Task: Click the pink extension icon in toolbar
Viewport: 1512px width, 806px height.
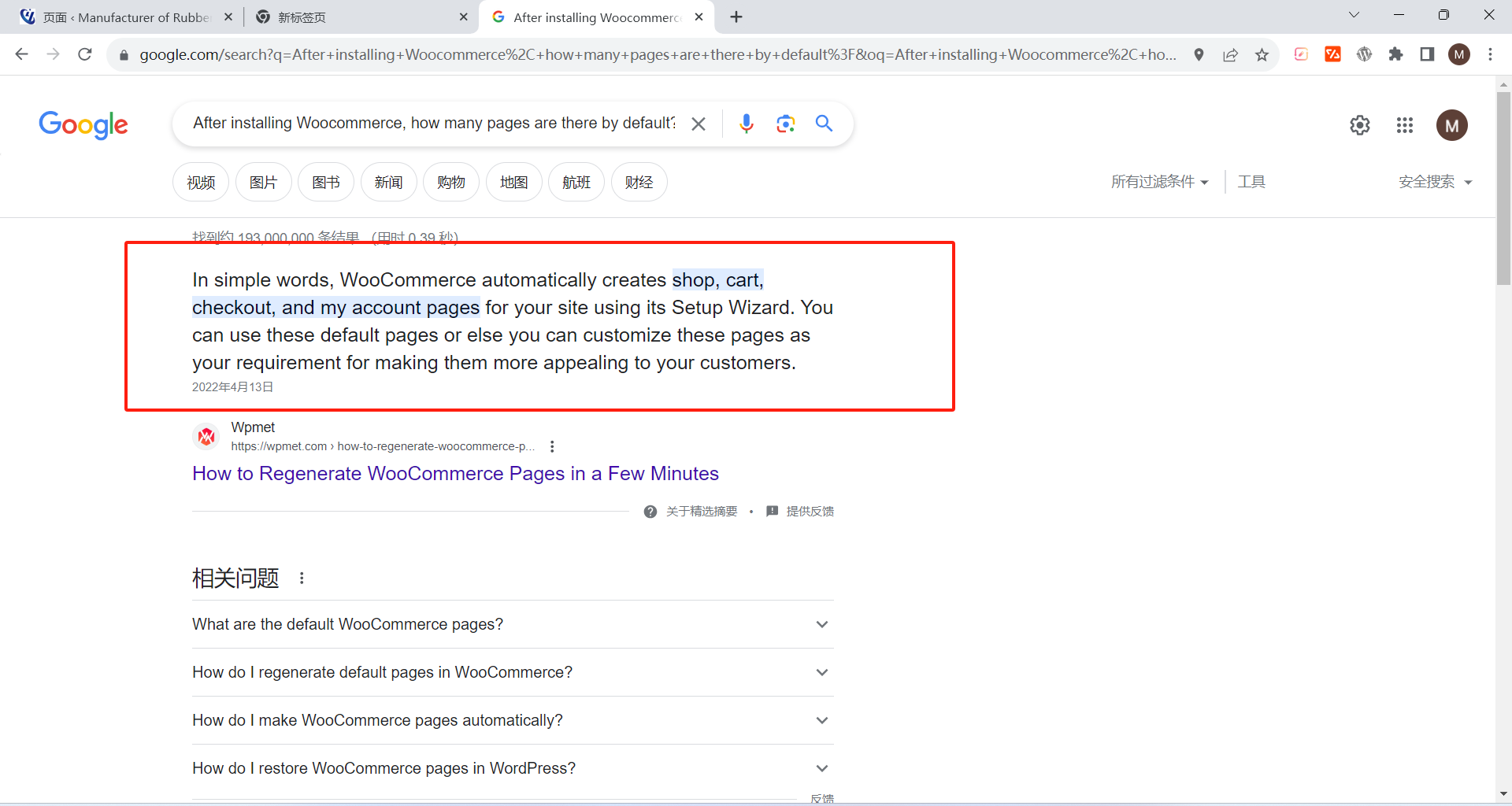Action: 1301,54
